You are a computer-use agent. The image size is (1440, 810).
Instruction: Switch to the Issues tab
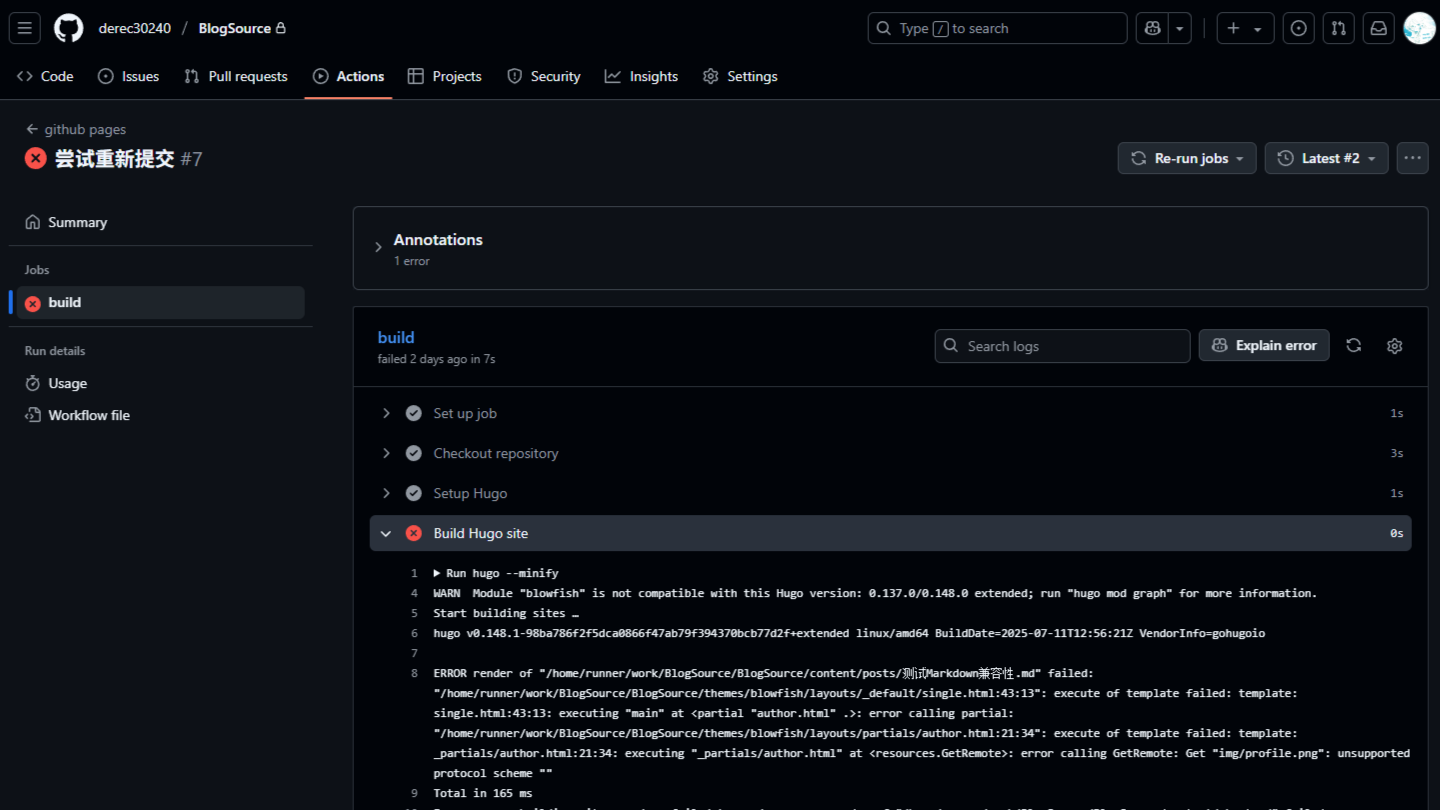(129, 76)
